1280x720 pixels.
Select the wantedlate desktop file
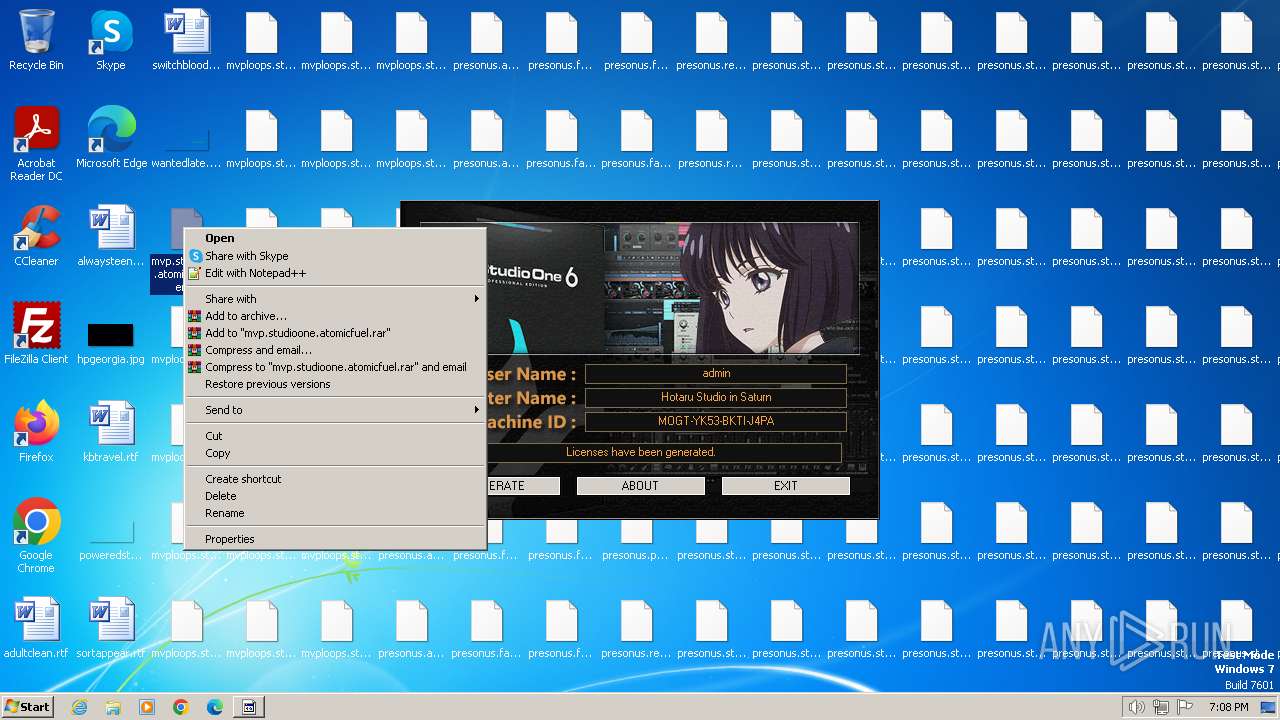coord(186,144)
